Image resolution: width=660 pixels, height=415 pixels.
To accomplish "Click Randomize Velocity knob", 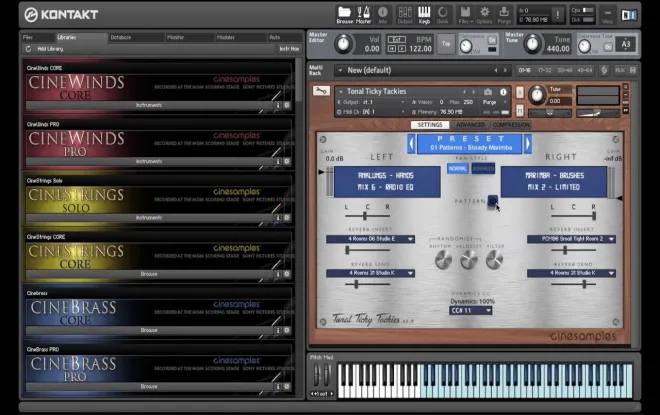I will coord(469,260).
